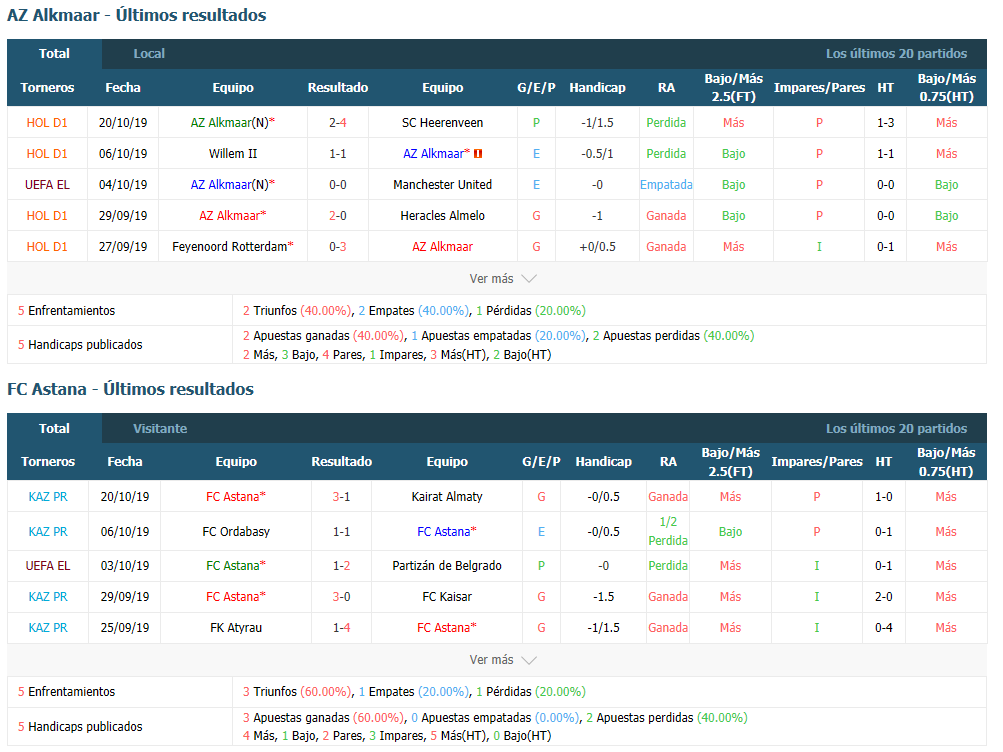Click HT score 1-3 in SC Heerenveen row

[885, 123]
